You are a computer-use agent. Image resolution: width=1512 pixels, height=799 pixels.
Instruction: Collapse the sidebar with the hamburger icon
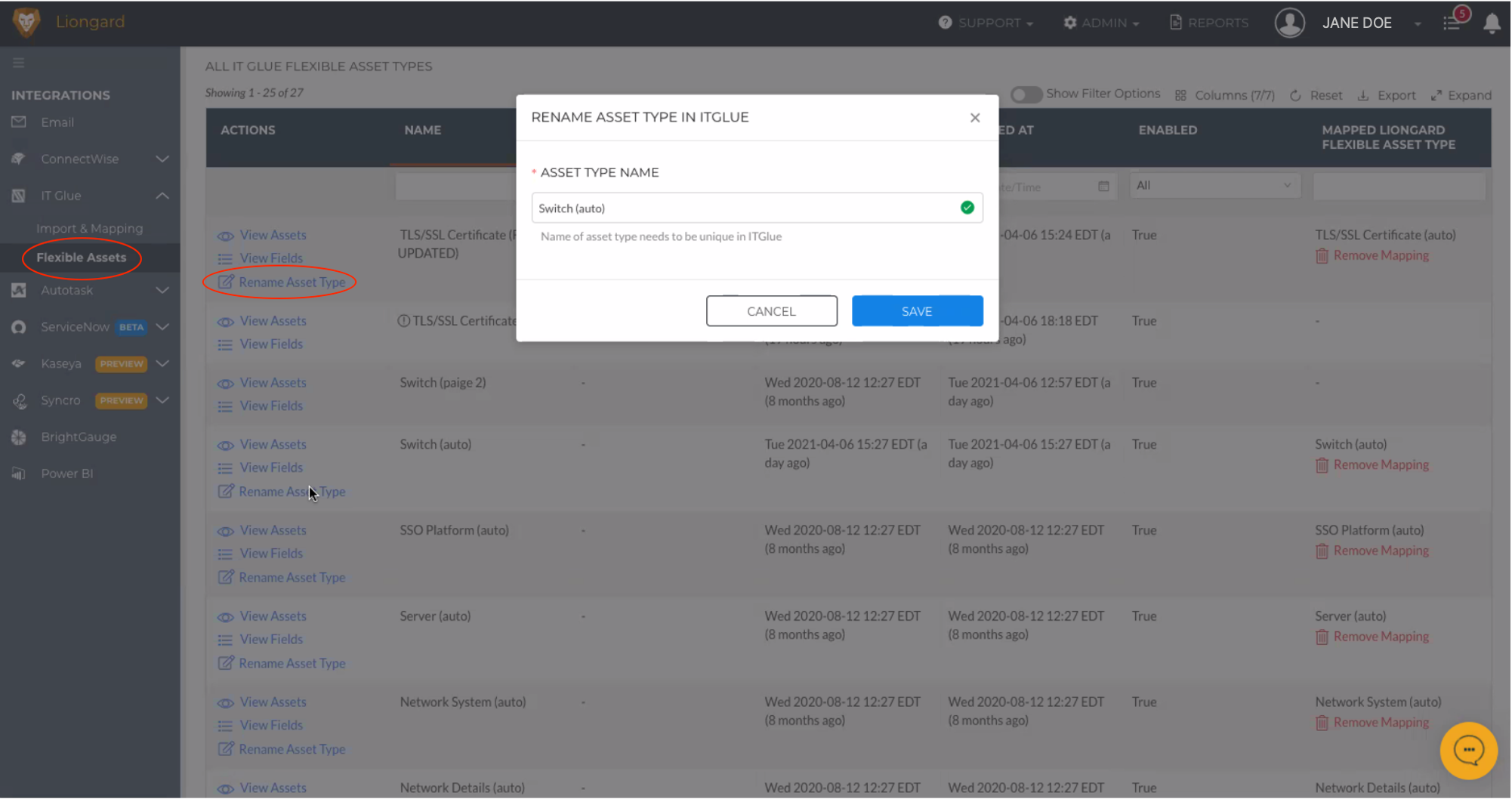(x=18, y=63)
